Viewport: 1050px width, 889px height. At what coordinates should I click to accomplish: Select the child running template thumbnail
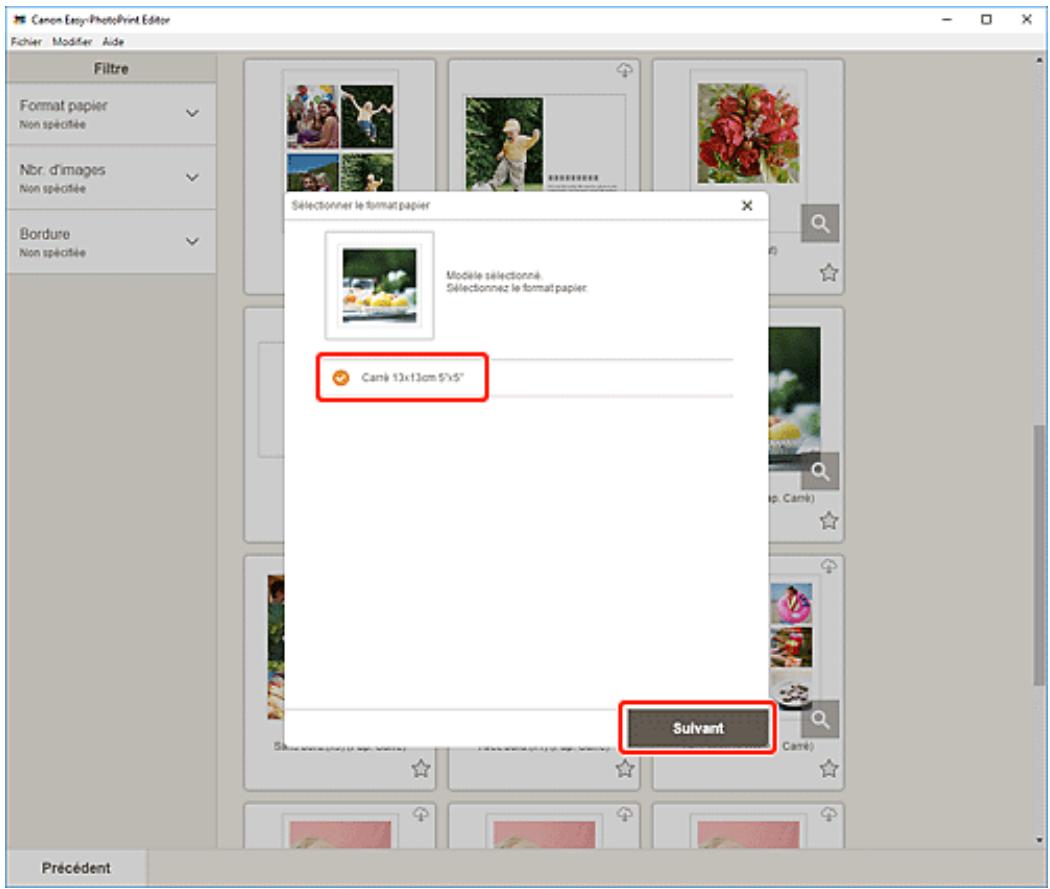pyautogui.click(x=544, y=143)
